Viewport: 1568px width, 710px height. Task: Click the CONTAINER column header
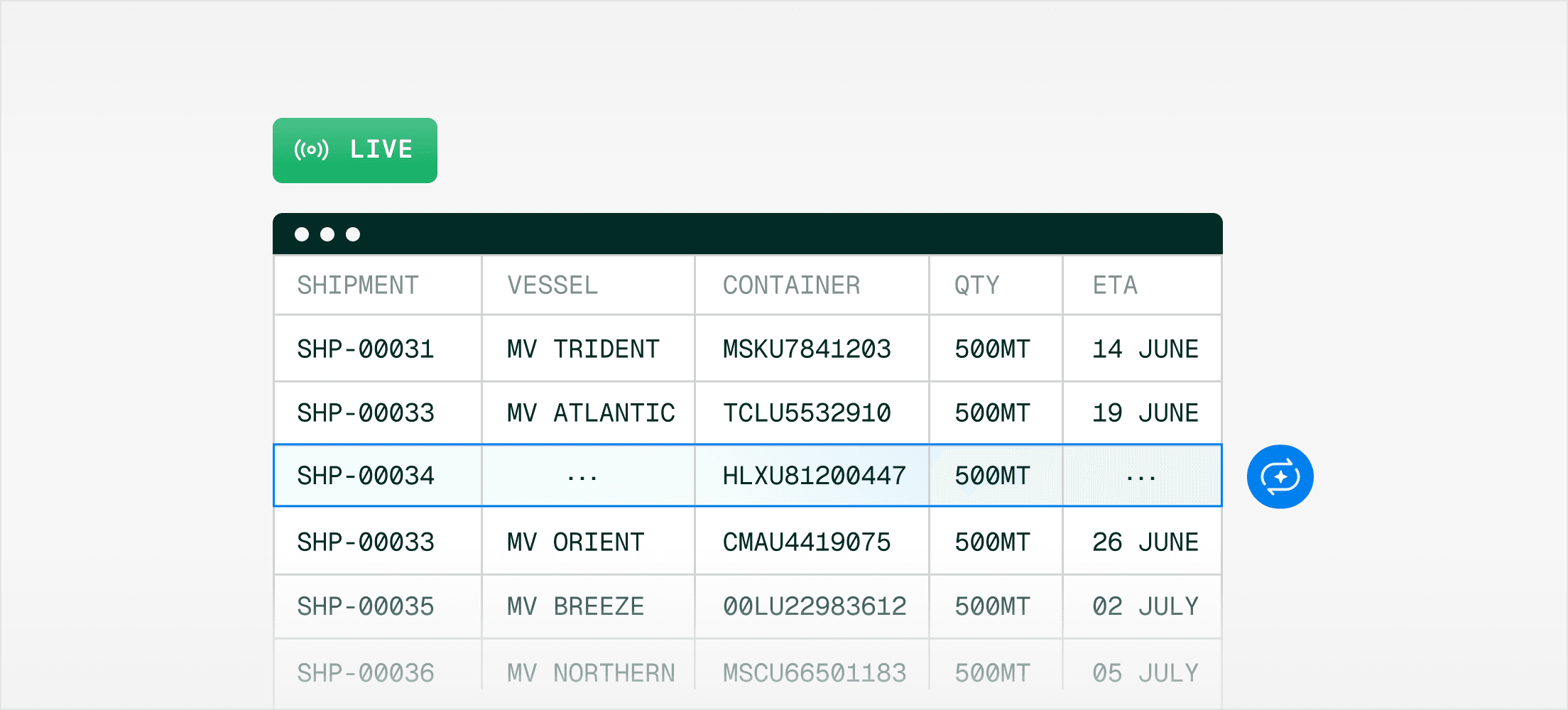pyautogui.click(x=812, y=285)
